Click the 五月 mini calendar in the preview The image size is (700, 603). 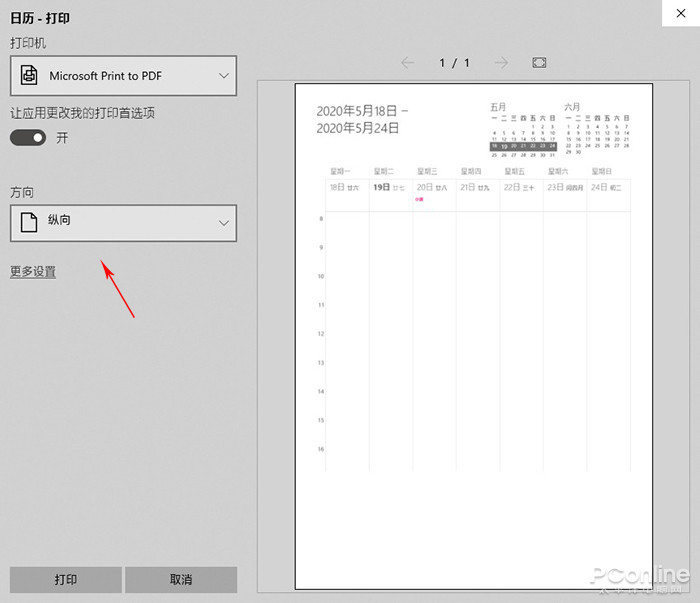coord(523,131)
